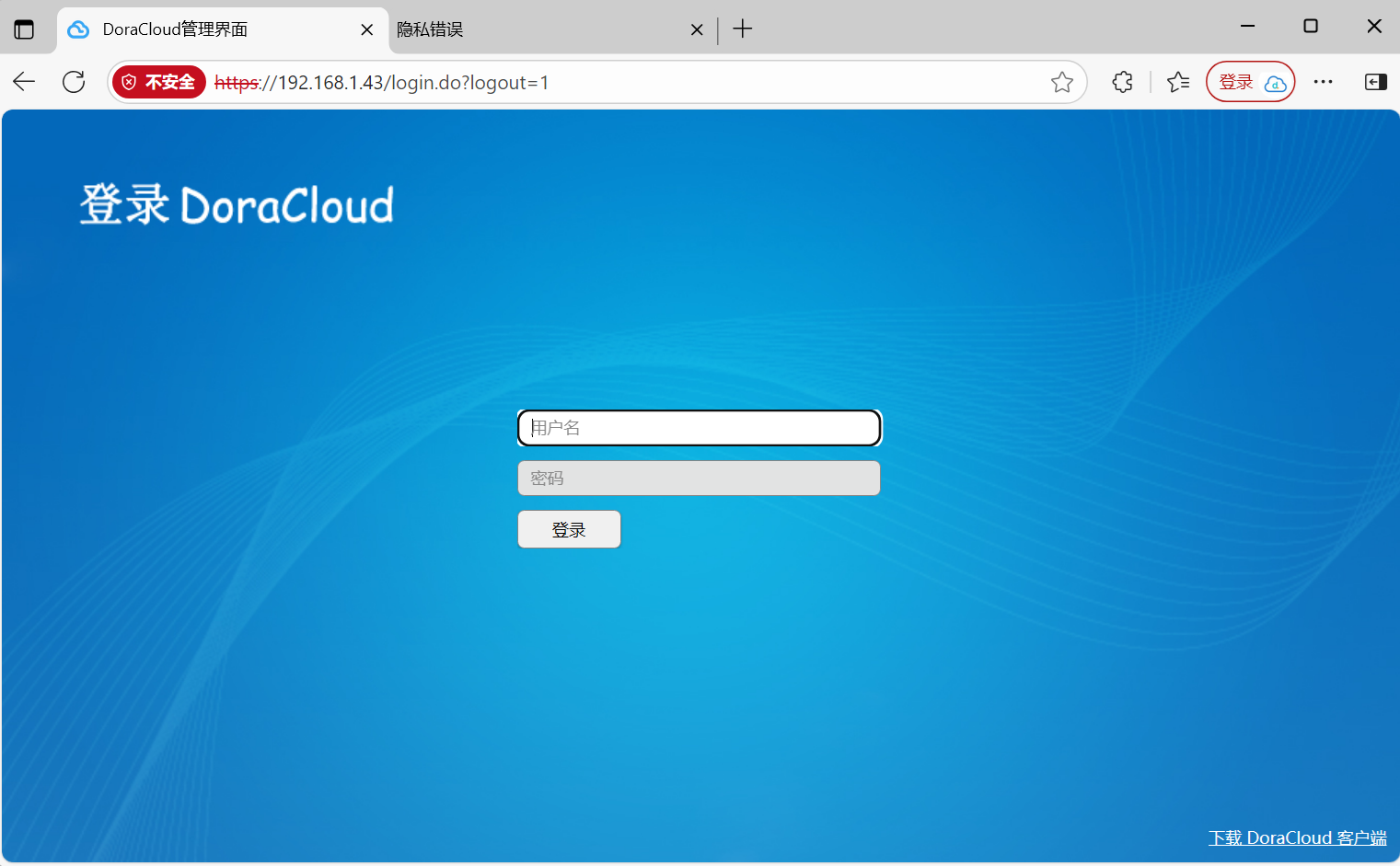Viewport: 1400px width, 866px height.
Task: Click the 密码 password field
Action: (700, 479)
